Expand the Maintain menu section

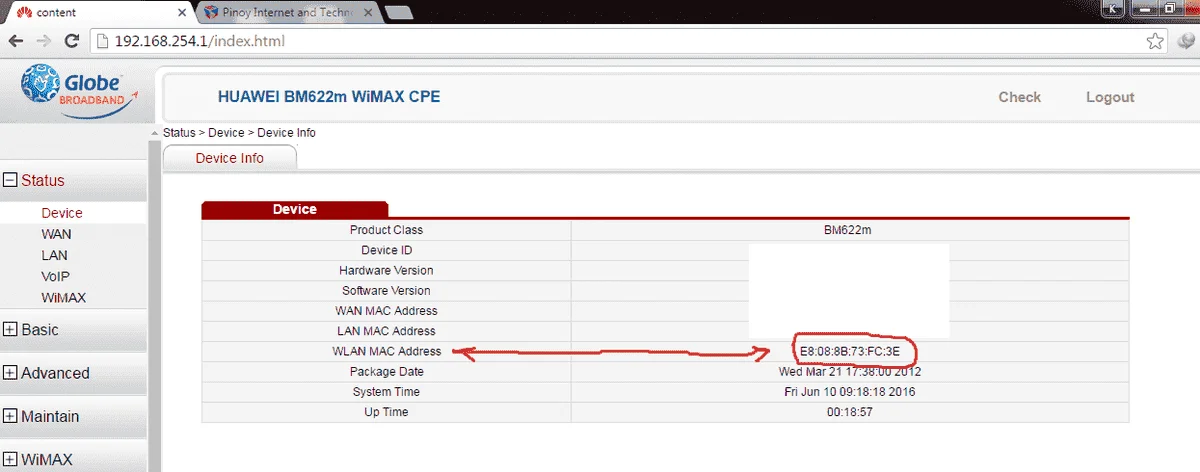(x=11, y=417)
